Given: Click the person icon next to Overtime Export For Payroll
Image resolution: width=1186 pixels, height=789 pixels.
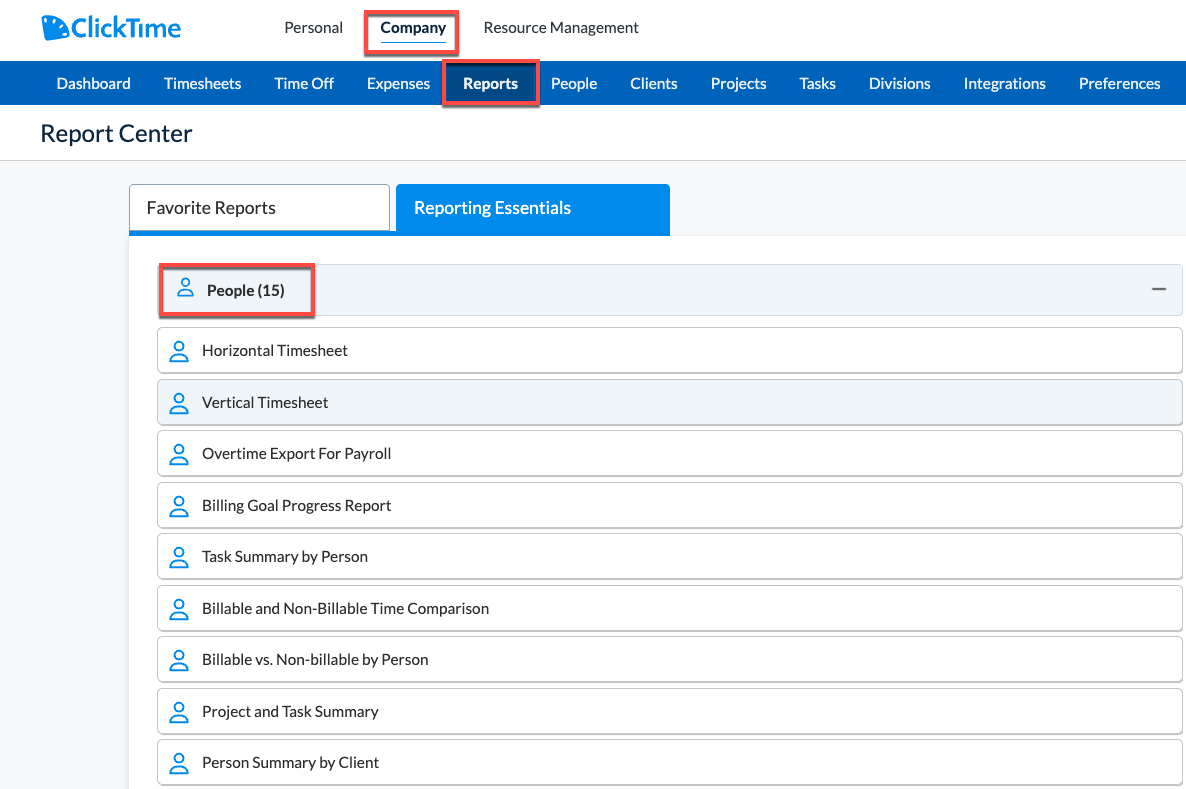Looking at the screenshot, I should (x=179, y=454).
